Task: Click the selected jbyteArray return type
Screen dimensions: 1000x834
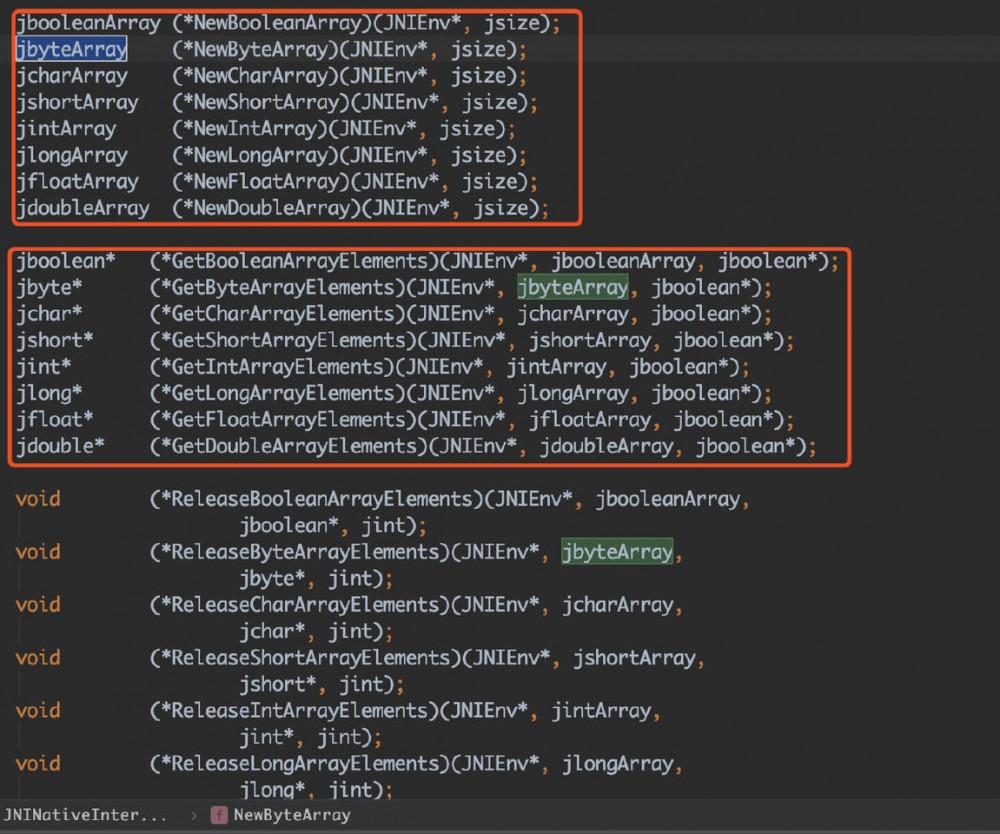Action: pos(71,49)
